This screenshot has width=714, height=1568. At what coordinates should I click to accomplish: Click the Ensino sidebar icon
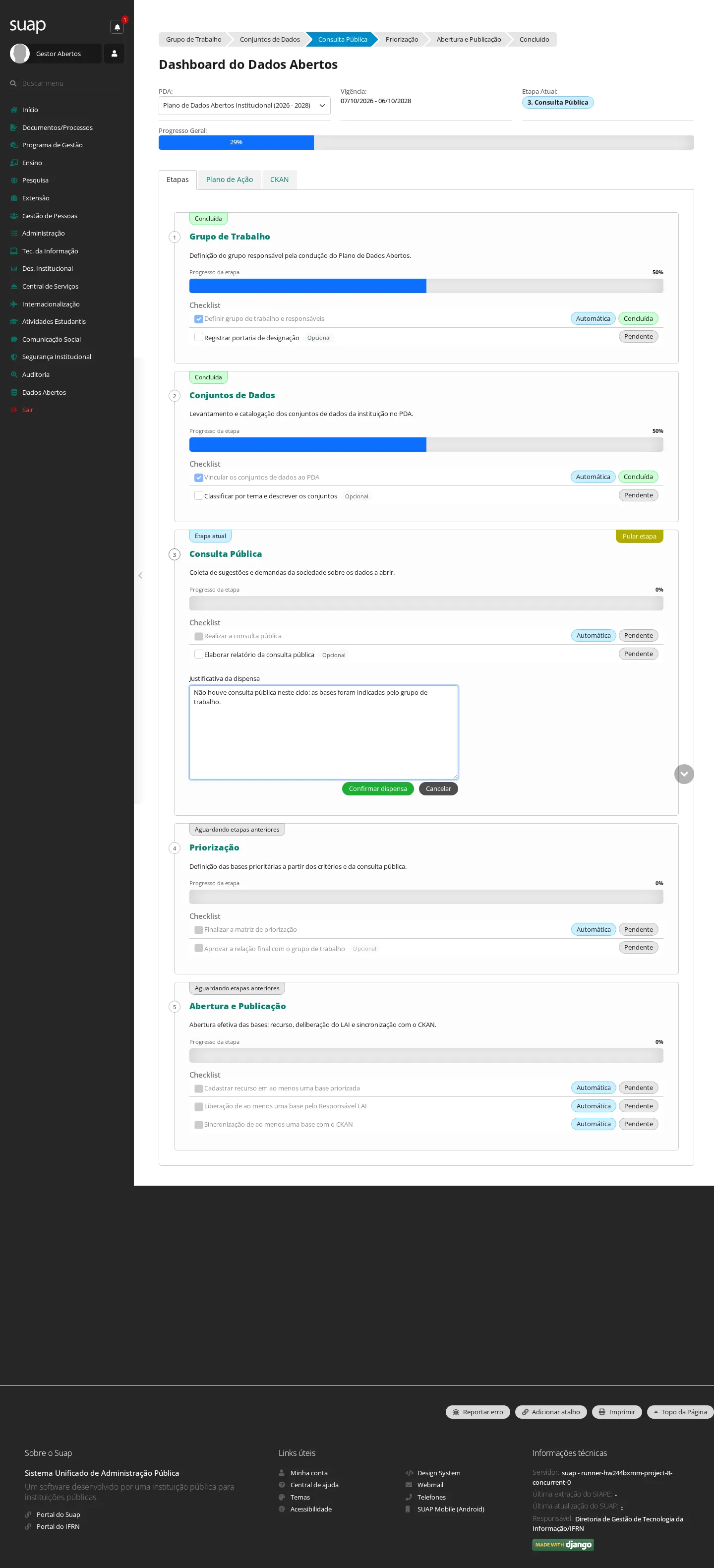(x=14, y=163)
